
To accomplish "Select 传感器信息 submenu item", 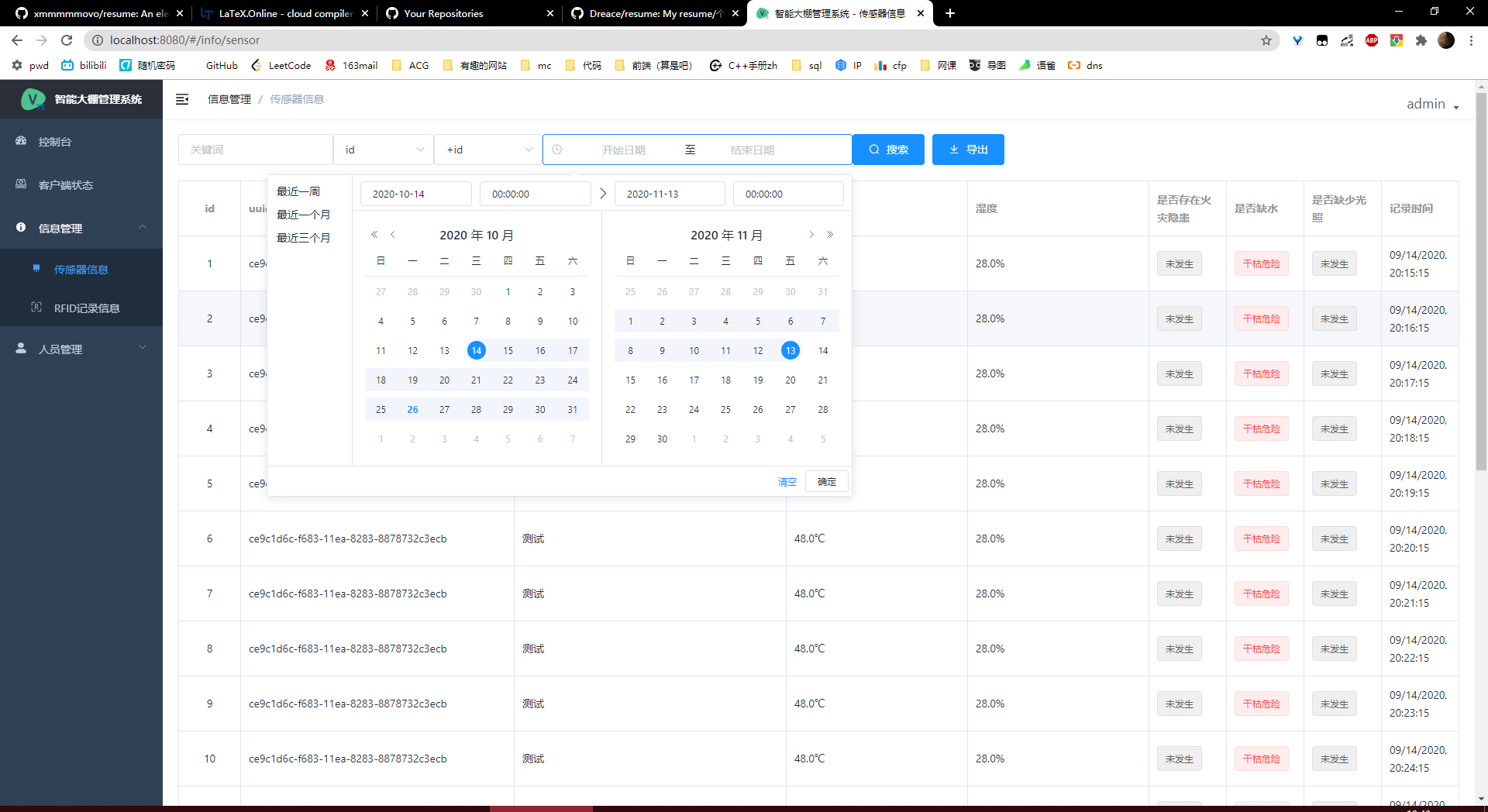I will 81,270.
